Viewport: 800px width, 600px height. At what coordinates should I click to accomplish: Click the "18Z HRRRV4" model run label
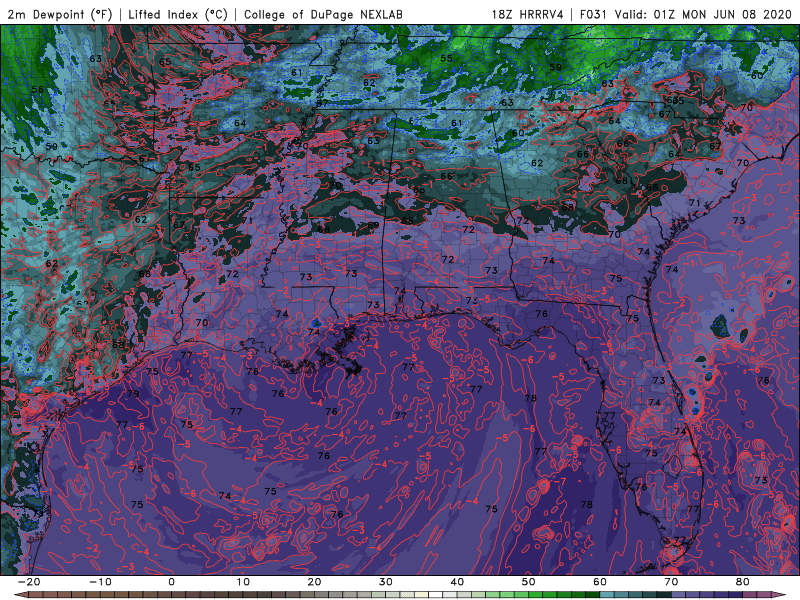point(527,14)
